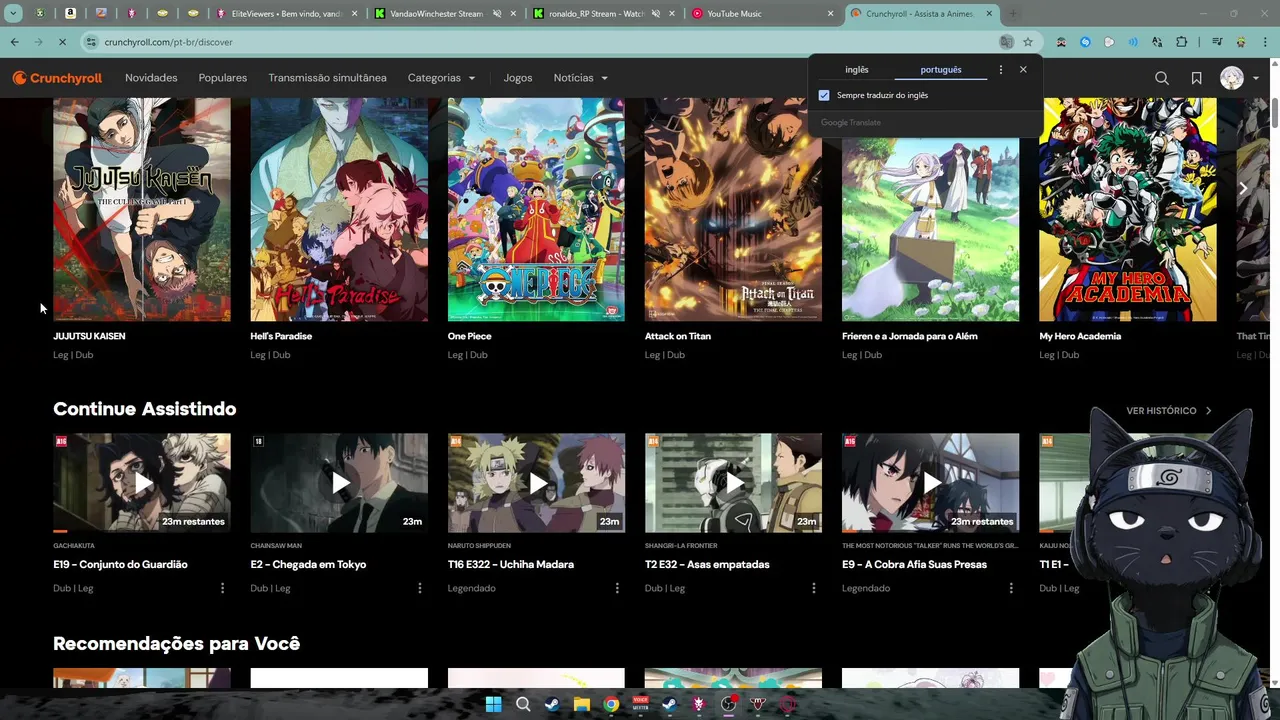Play Shangri-La Frontier E32 Asas empatadas
Screen dimensions: 1280x720
coord(733,483)
